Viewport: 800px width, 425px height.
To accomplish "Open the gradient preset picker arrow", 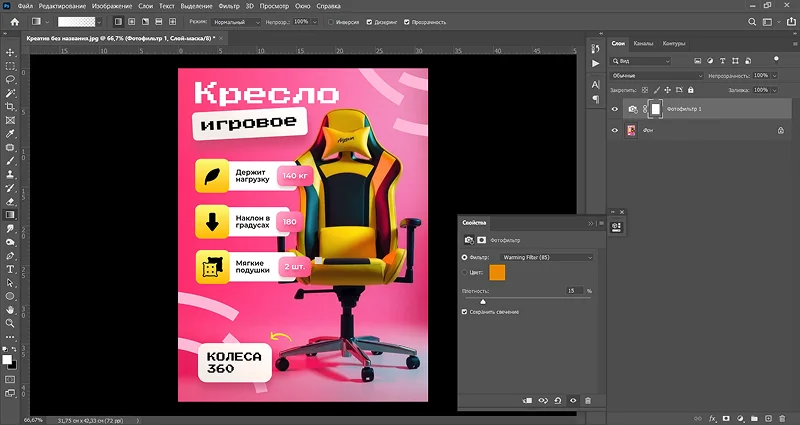I will pyautogui.click(x=99, y=22).
